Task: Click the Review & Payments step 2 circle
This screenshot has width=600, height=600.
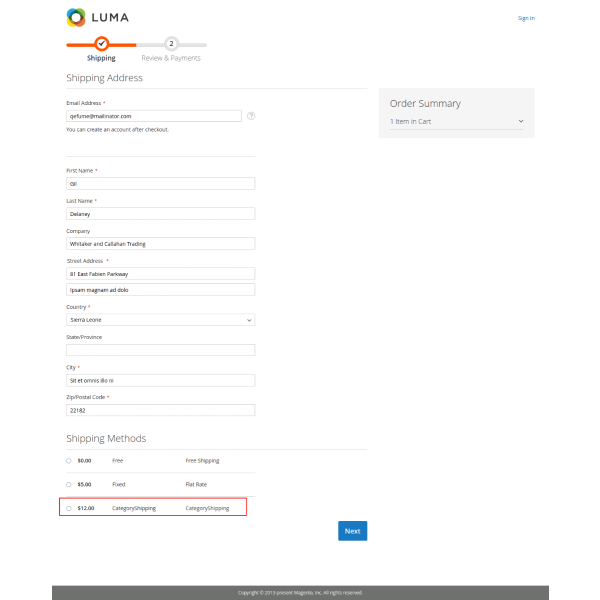Action: [171, 44]
